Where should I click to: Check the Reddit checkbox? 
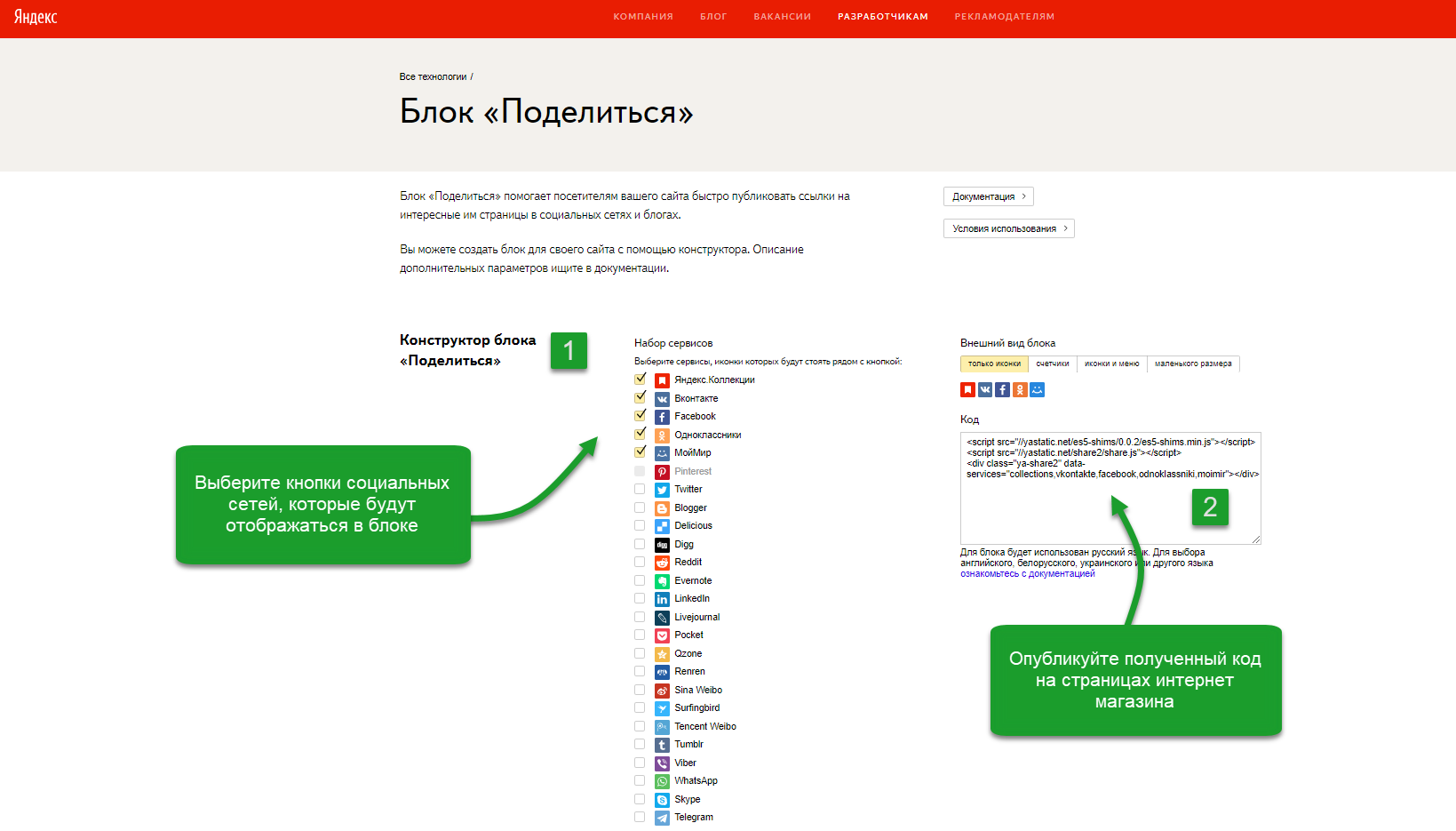click(640, 562)
